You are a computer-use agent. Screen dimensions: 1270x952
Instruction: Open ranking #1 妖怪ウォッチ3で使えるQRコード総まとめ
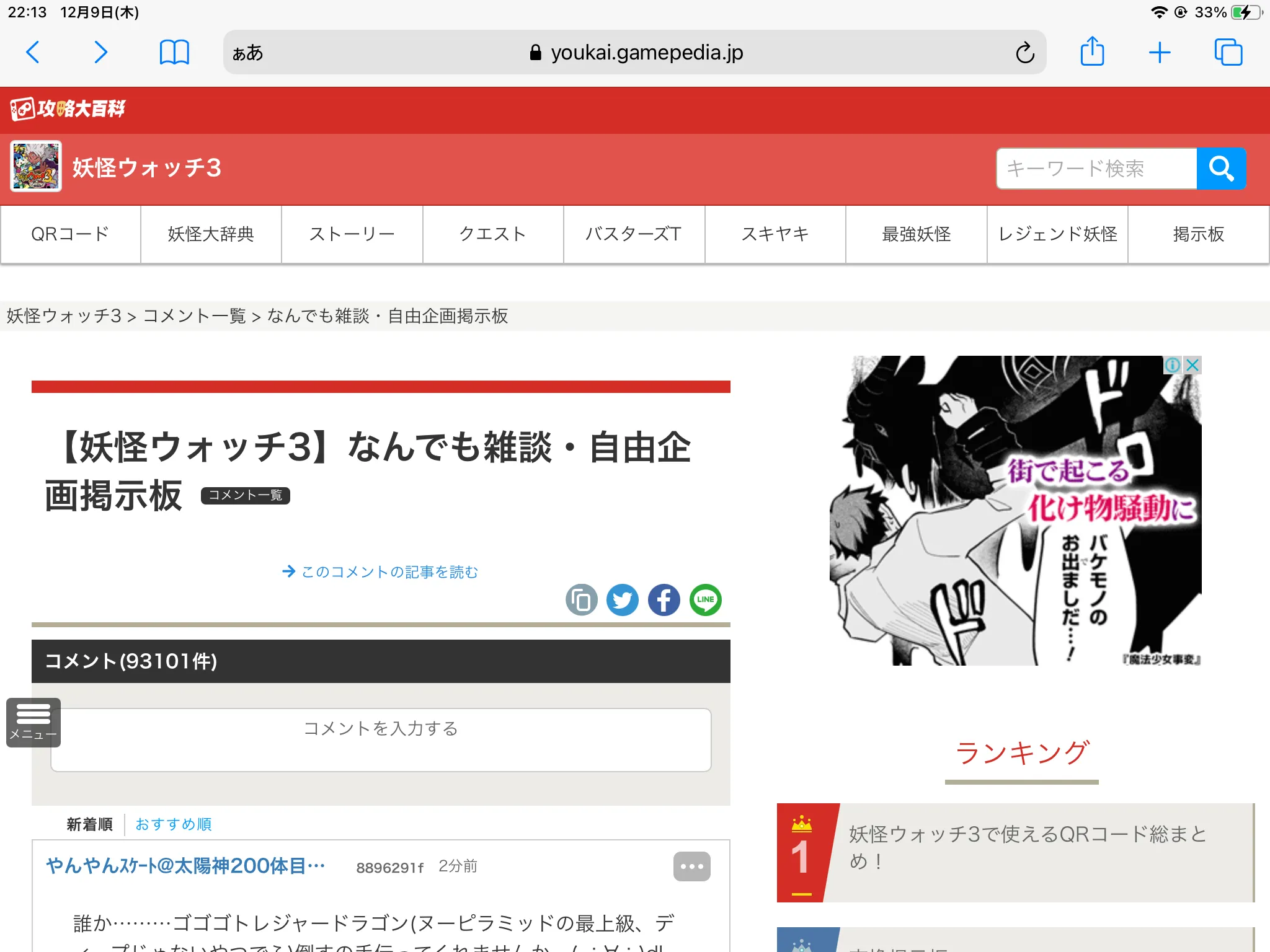coord(1016,853)
